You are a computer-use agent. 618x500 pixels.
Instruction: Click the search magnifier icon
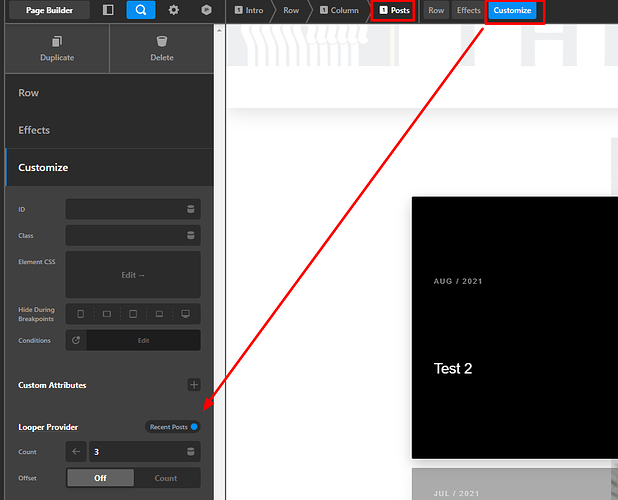click(140, 10)
